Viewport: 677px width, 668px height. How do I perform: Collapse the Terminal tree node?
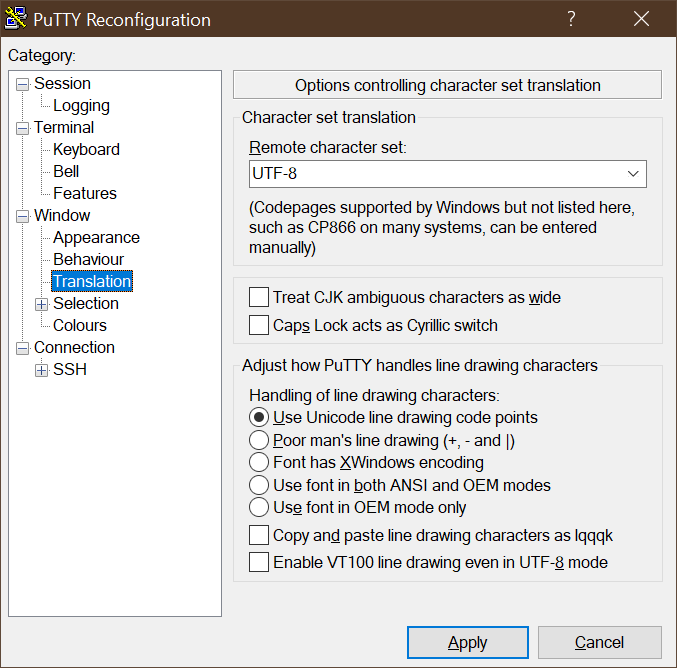point(22,128)
